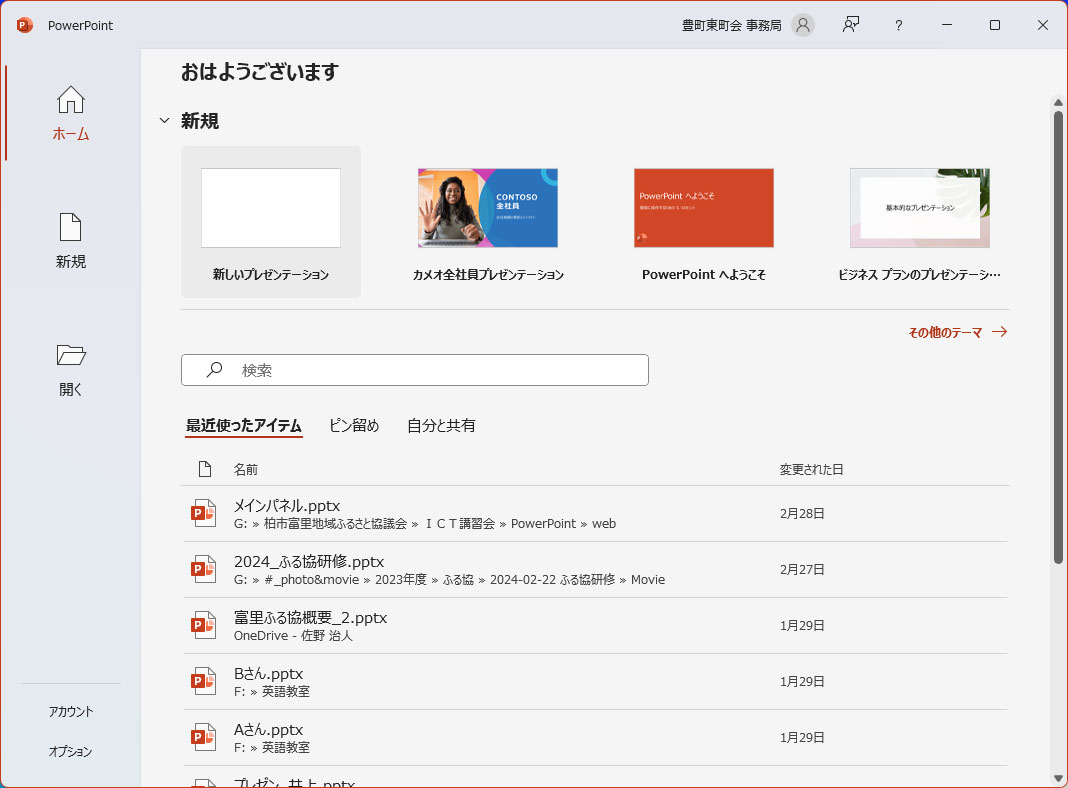This screenshot has width=1068, height=788.
Task: Select カメオ全社員プレゼンテーション template
Action: point(488,222)
